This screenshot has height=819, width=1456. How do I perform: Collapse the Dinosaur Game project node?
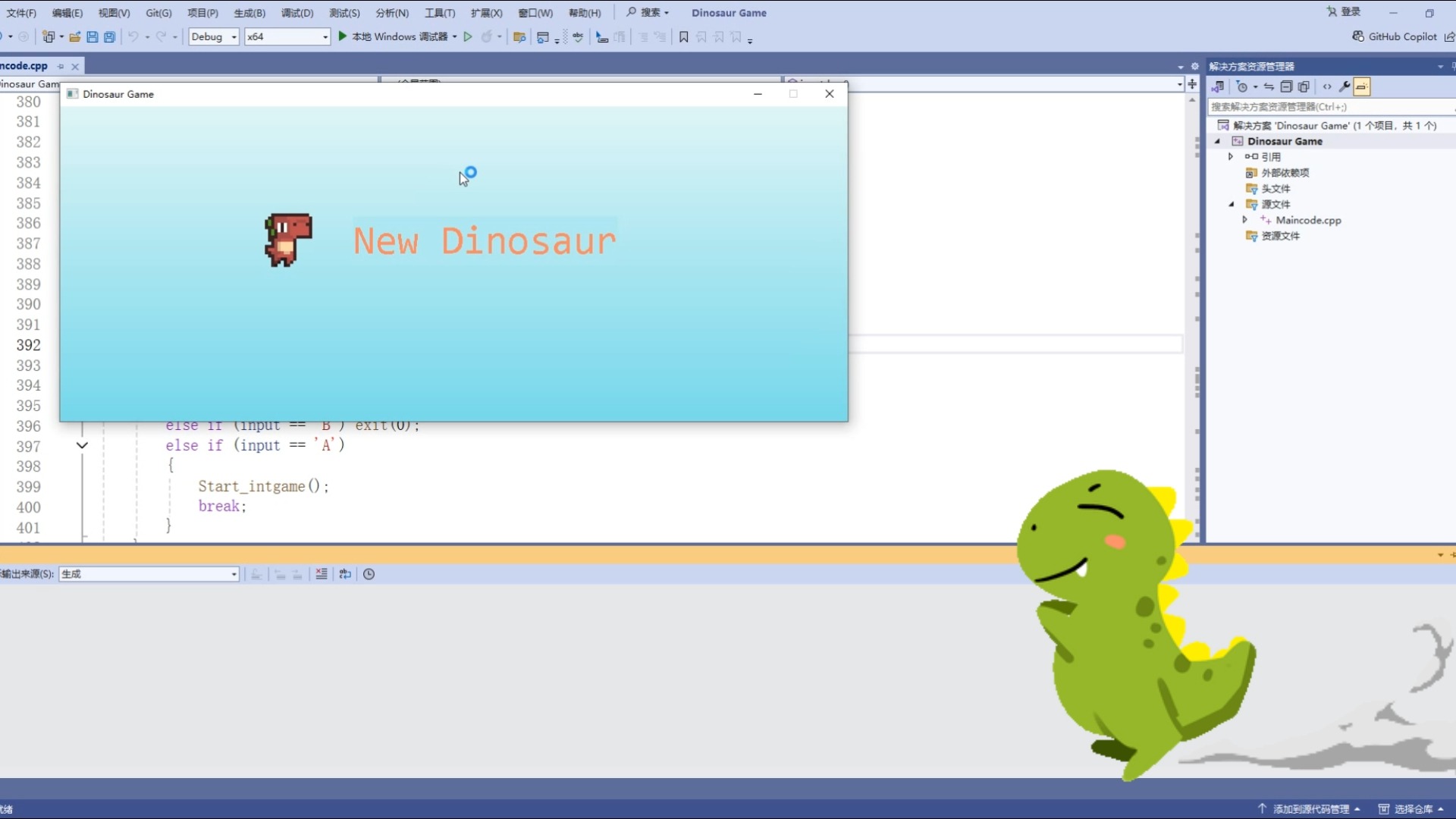[x=1218, y=141]
